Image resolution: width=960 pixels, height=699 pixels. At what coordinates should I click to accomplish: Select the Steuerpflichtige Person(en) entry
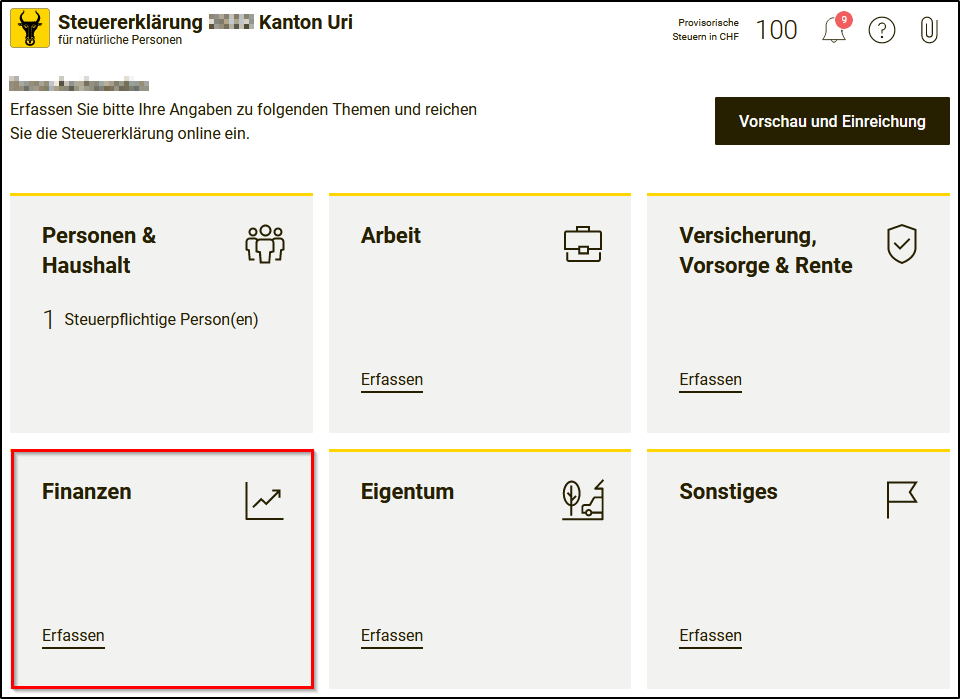pyautogui.click(x=161, y=320)
